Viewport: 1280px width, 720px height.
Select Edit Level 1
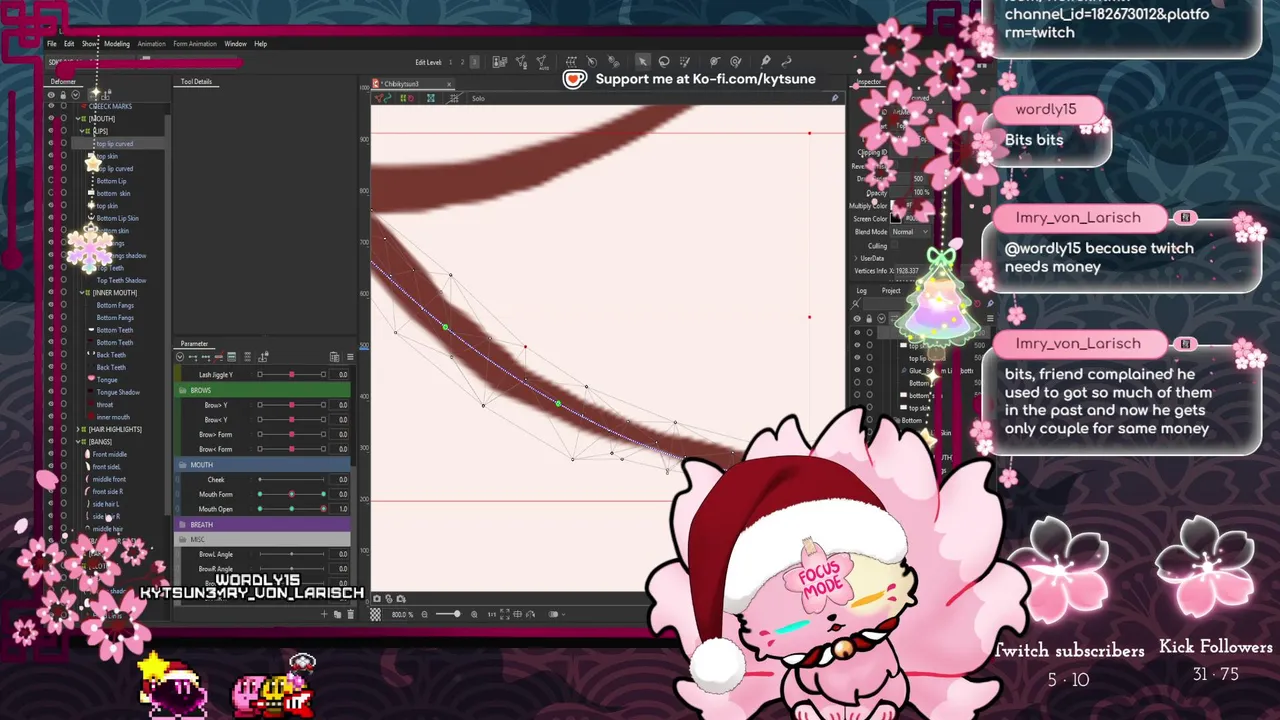[x=450, y=62]
